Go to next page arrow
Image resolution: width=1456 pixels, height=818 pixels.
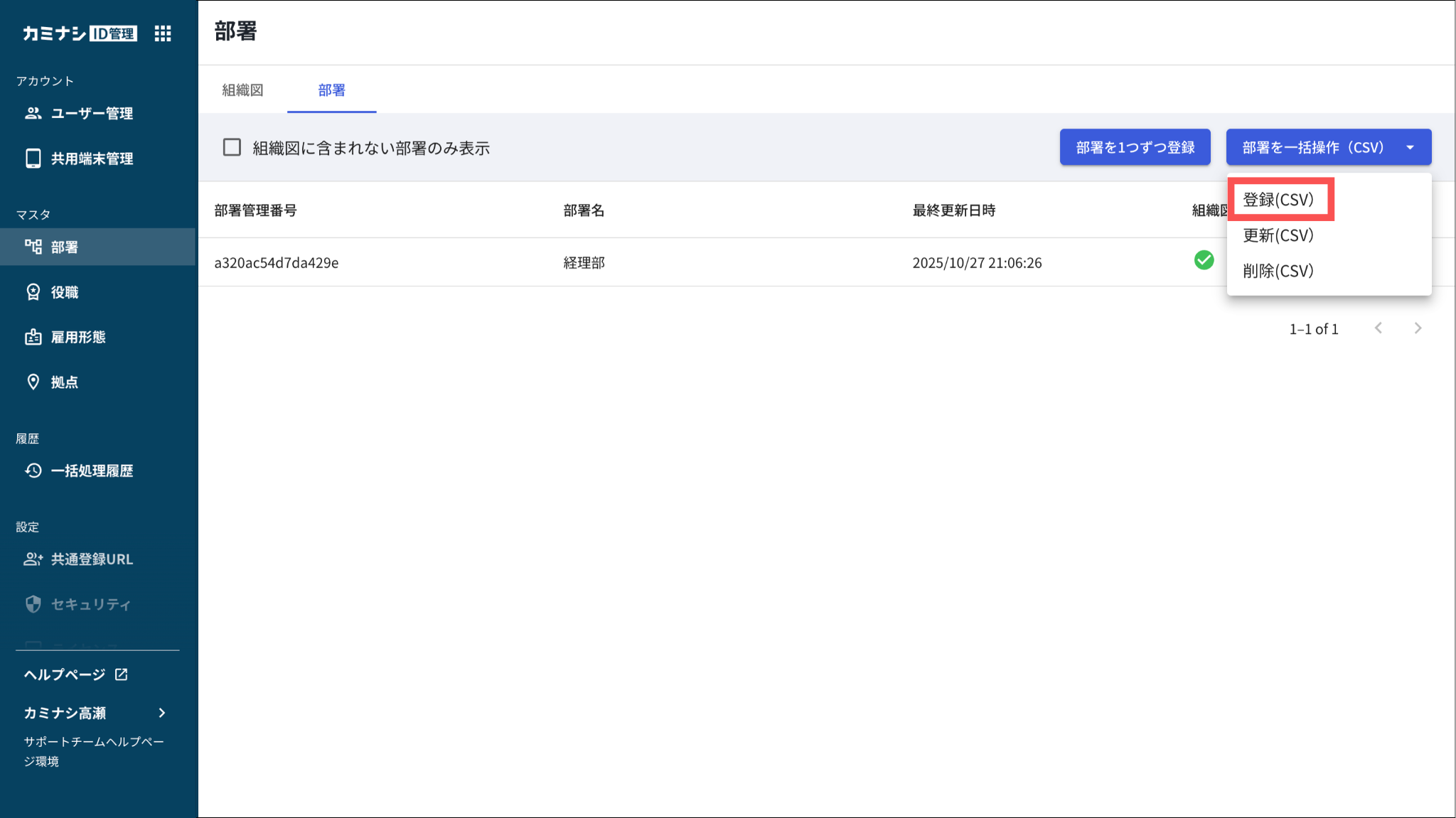point(1418,328)
